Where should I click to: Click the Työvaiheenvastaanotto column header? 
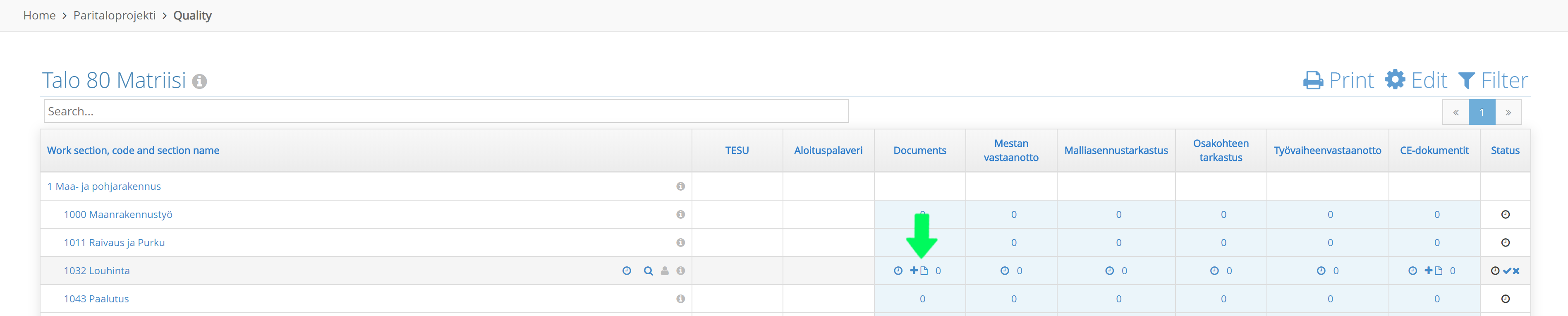point(1328,151)
